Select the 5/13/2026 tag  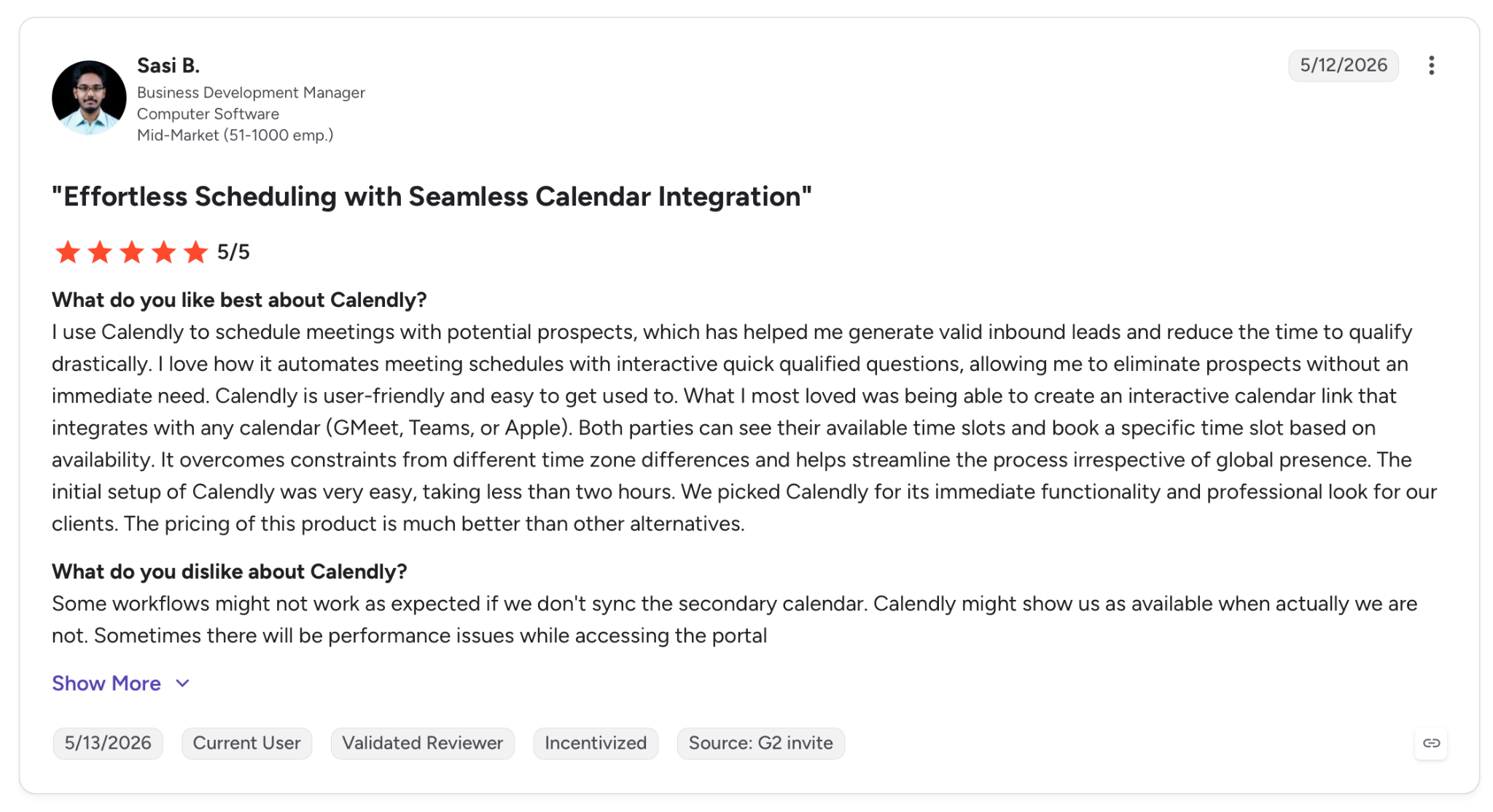[x=108, y=743]
